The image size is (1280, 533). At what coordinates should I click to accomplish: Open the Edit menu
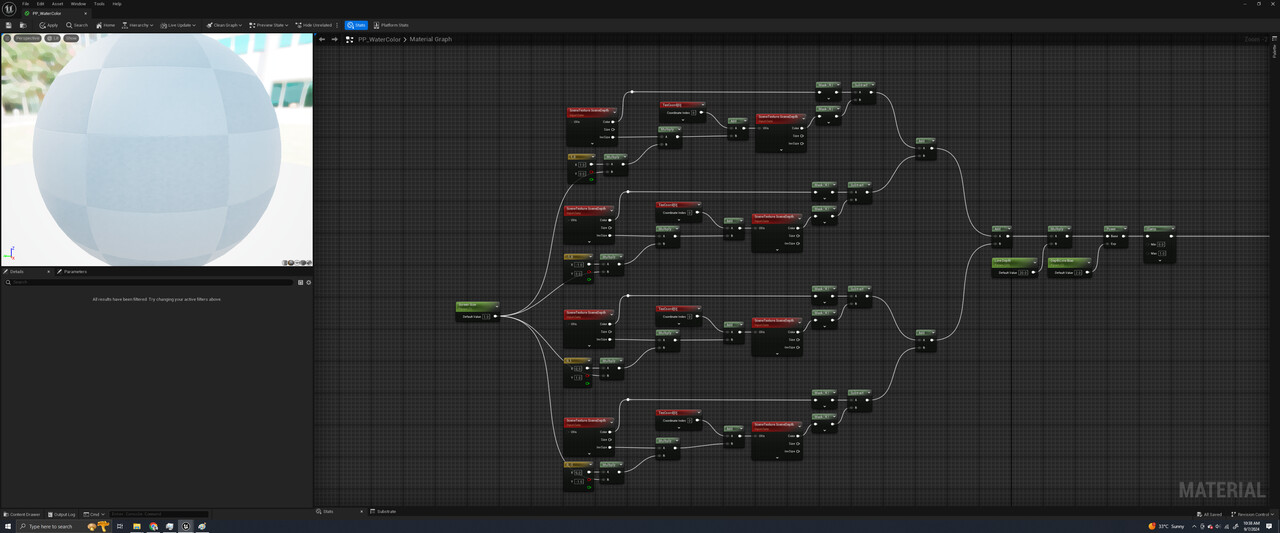click(x=40, y=4)
